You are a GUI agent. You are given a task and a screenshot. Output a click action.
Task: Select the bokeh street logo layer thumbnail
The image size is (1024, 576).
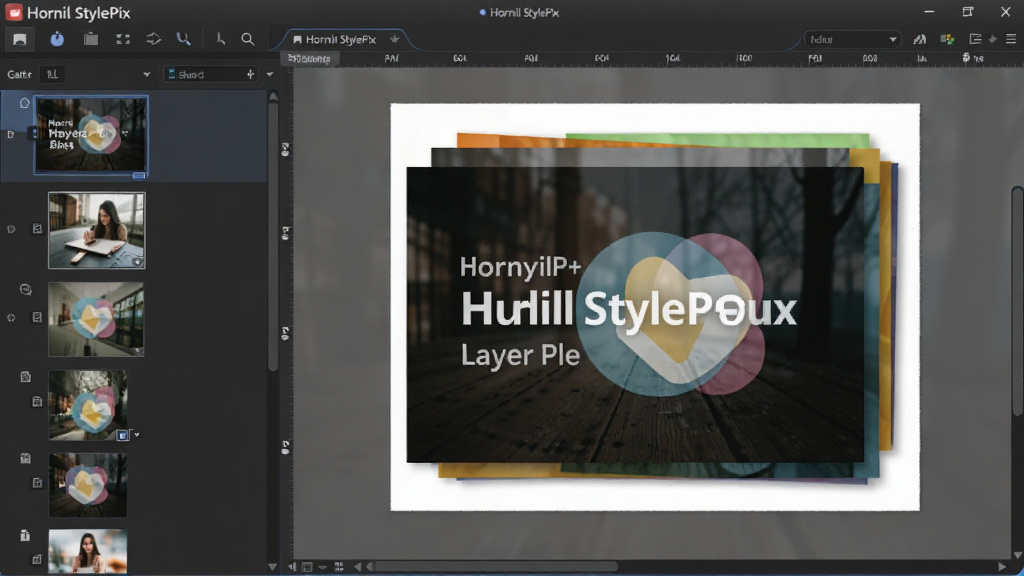click(x=88, y=405)
